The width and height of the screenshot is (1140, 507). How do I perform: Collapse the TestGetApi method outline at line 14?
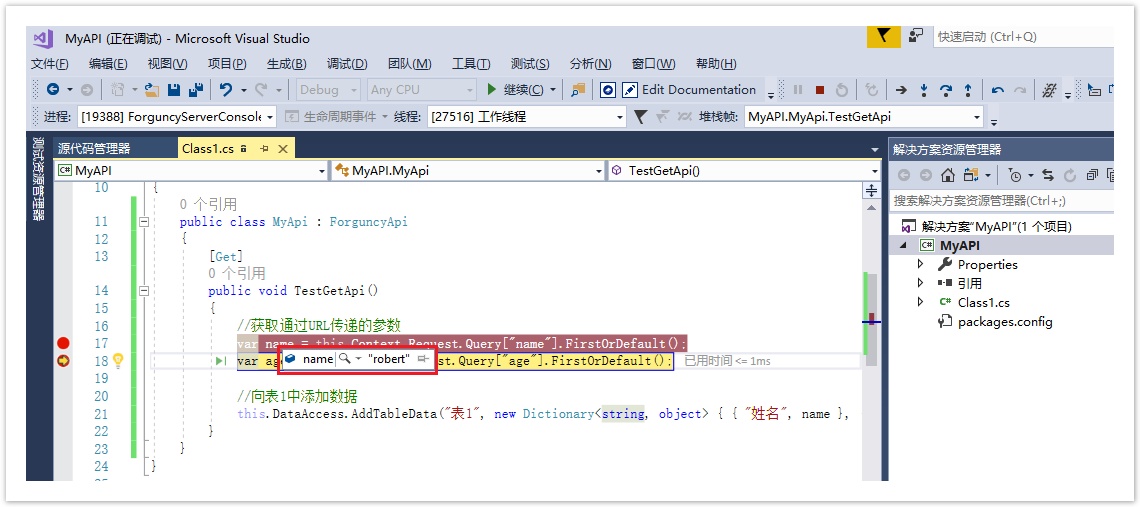143,290
